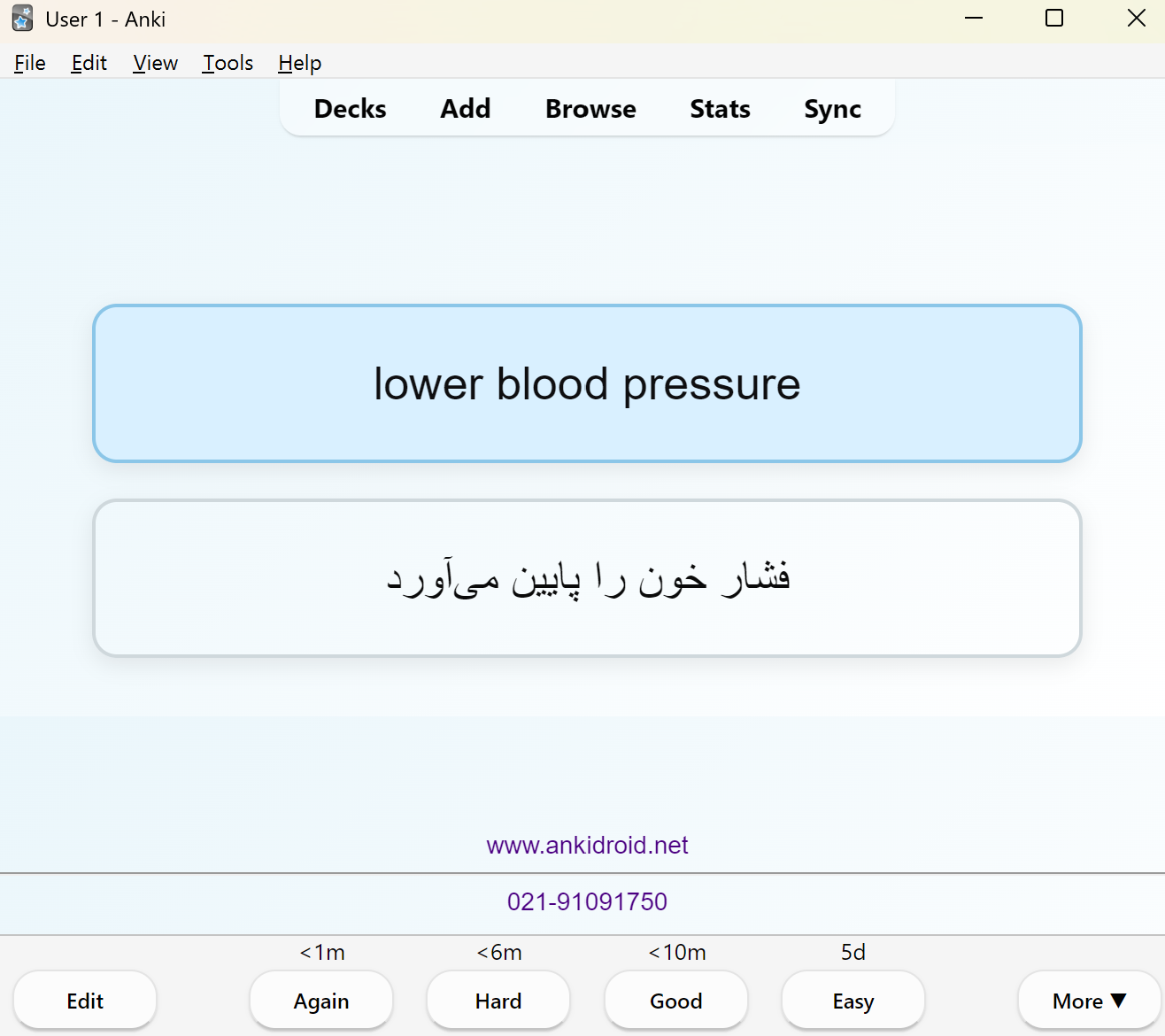
Task: Follow the www.ankidroid.net link
Action: coord(587,846)
